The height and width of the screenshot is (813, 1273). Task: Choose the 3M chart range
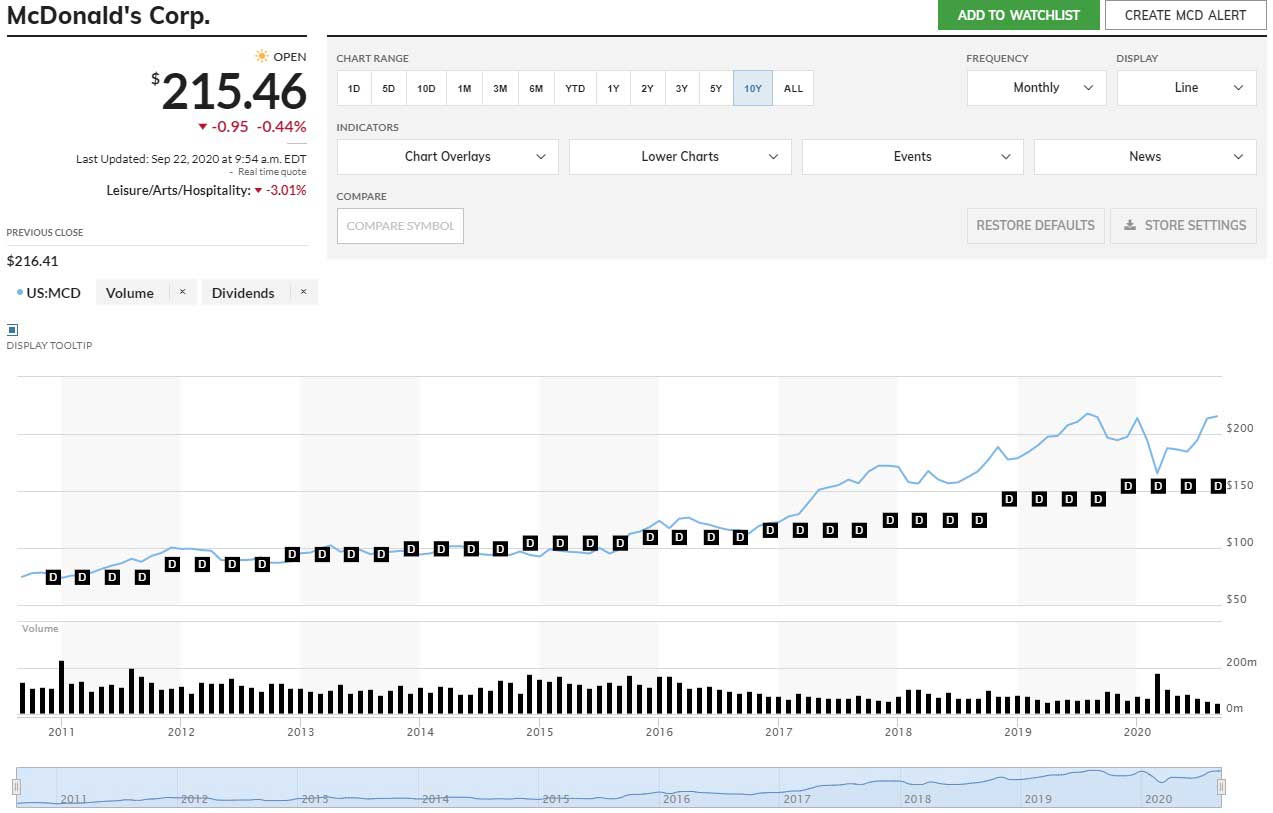pyautogui.click(x=500, y=88)
